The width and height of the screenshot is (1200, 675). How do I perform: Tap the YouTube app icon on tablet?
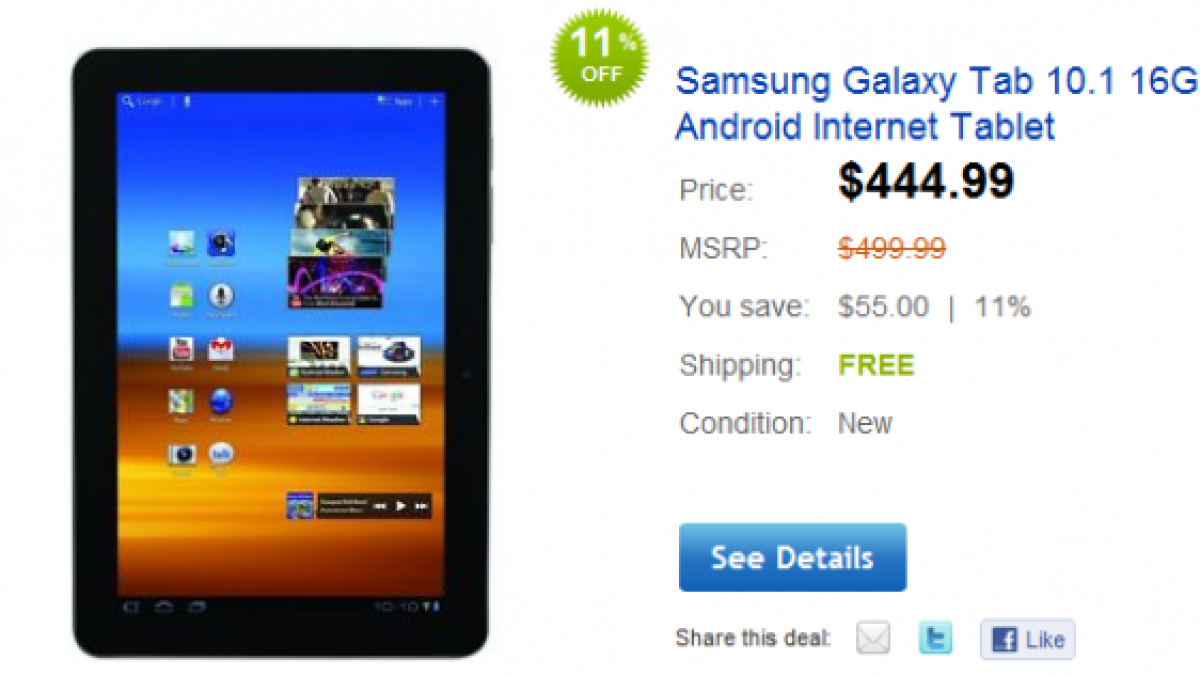181,350
